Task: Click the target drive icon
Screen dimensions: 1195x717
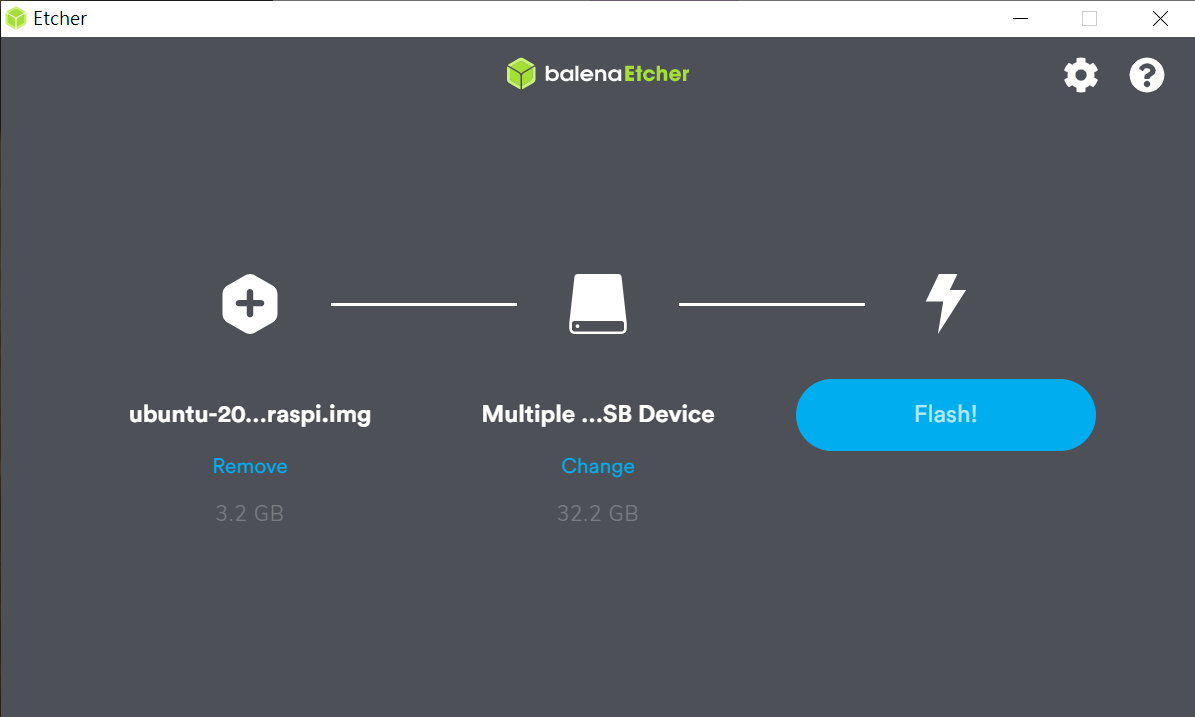Action: coord(598,303)
